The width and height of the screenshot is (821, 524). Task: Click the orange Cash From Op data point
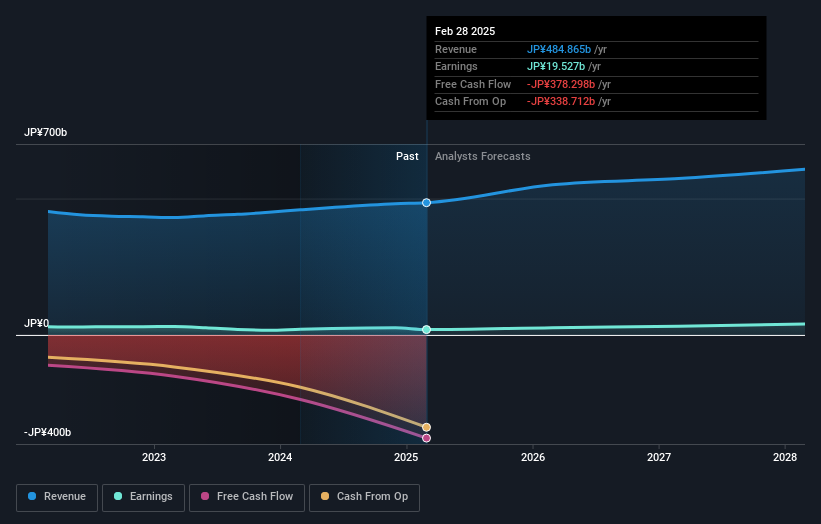pyautogui.click(x=426, y=427)
